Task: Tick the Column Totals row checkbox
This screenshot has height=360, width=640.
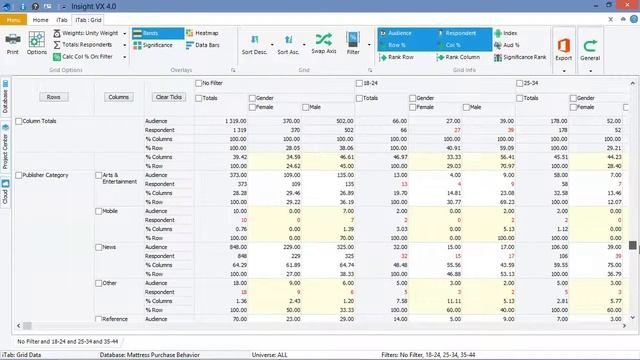Action: 19,121
